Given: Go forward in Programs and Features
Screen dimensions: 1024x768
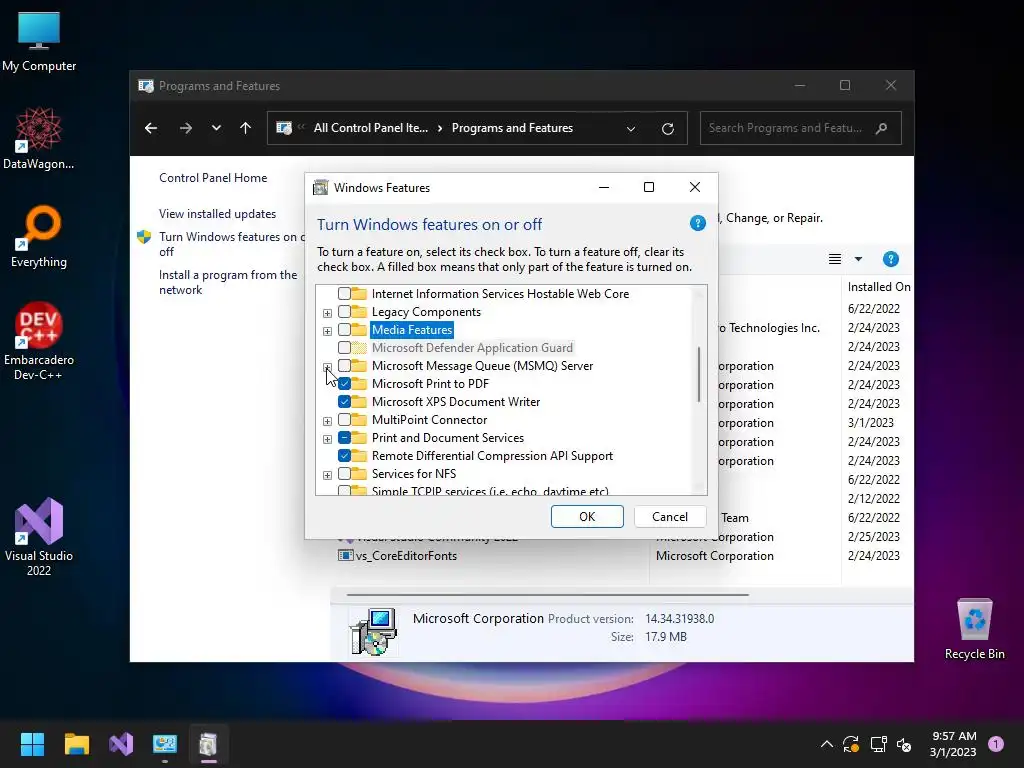Looking at the screenshot, I should pos(186,128).
